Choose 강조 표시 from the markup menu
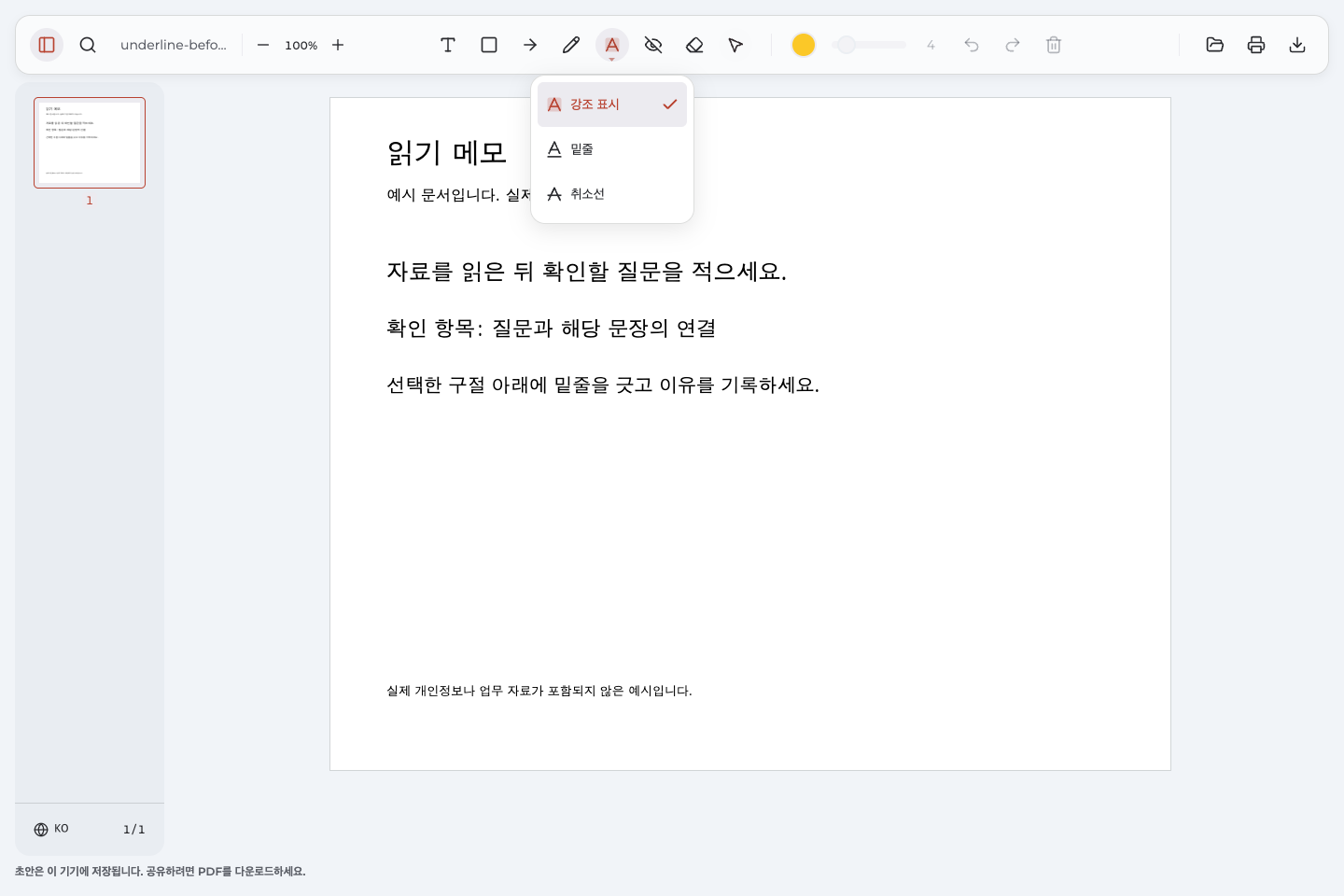The height and width of the screenshot is (896, 1344). (x=612, y=105)
